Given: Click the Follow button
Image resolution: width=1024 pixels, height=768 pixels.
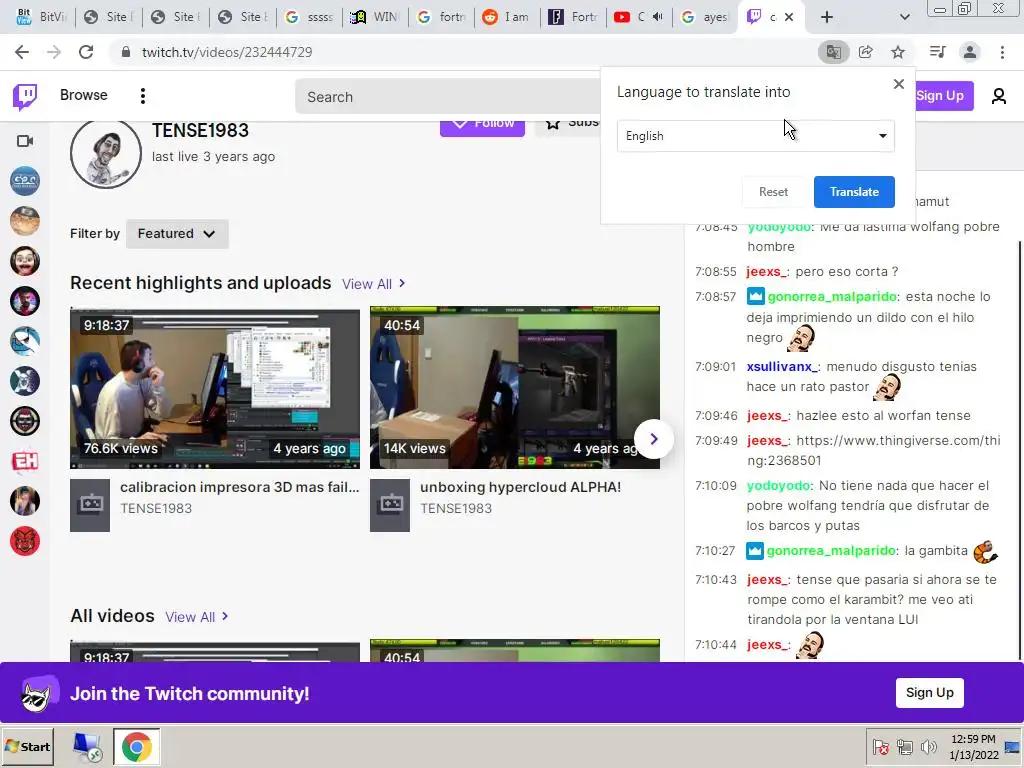Looking at the screenshot, I should tap(482, 124).
